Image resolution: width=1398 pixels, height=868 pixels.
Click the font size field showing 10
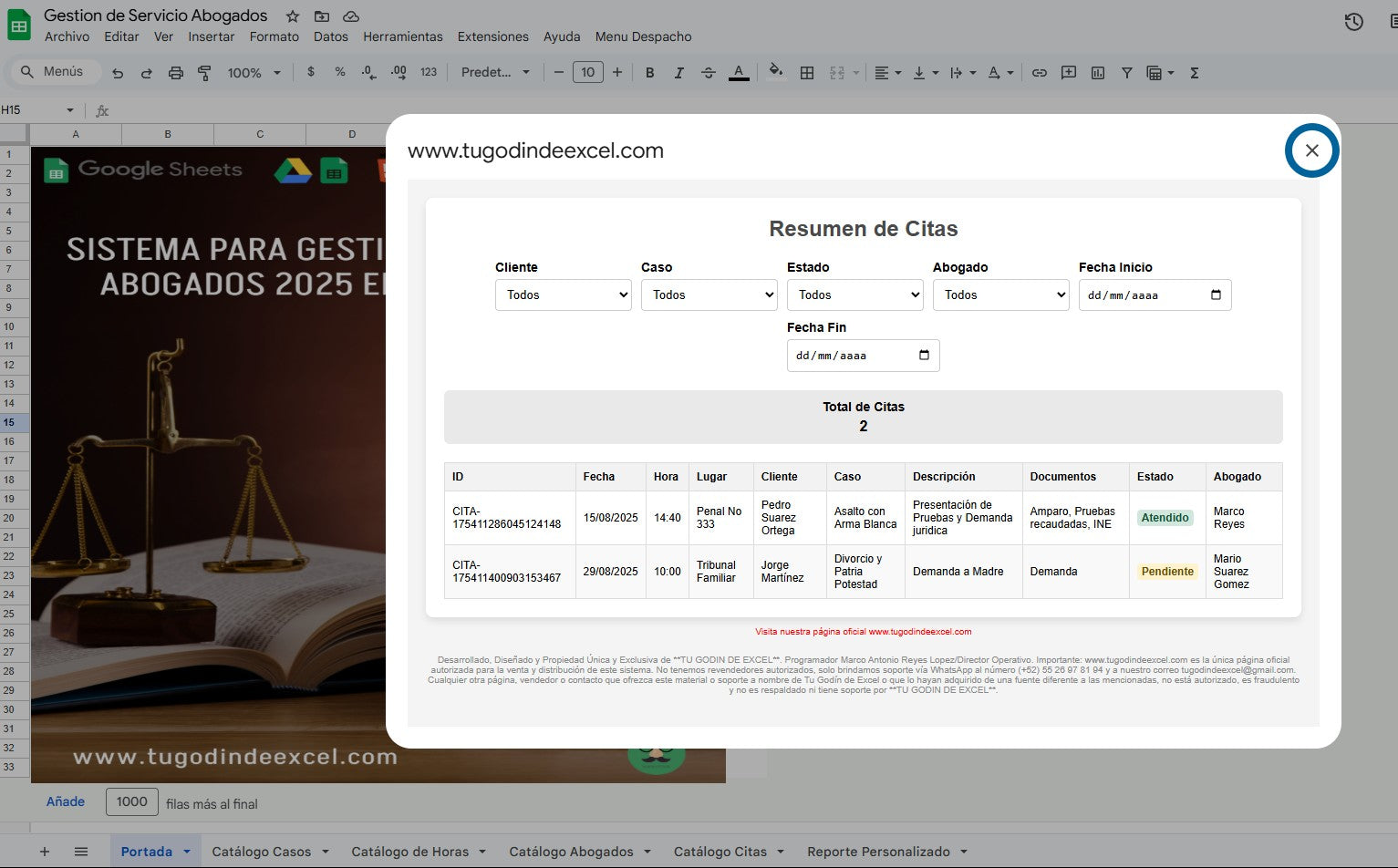pyautogui.click(x=588, y=72)
